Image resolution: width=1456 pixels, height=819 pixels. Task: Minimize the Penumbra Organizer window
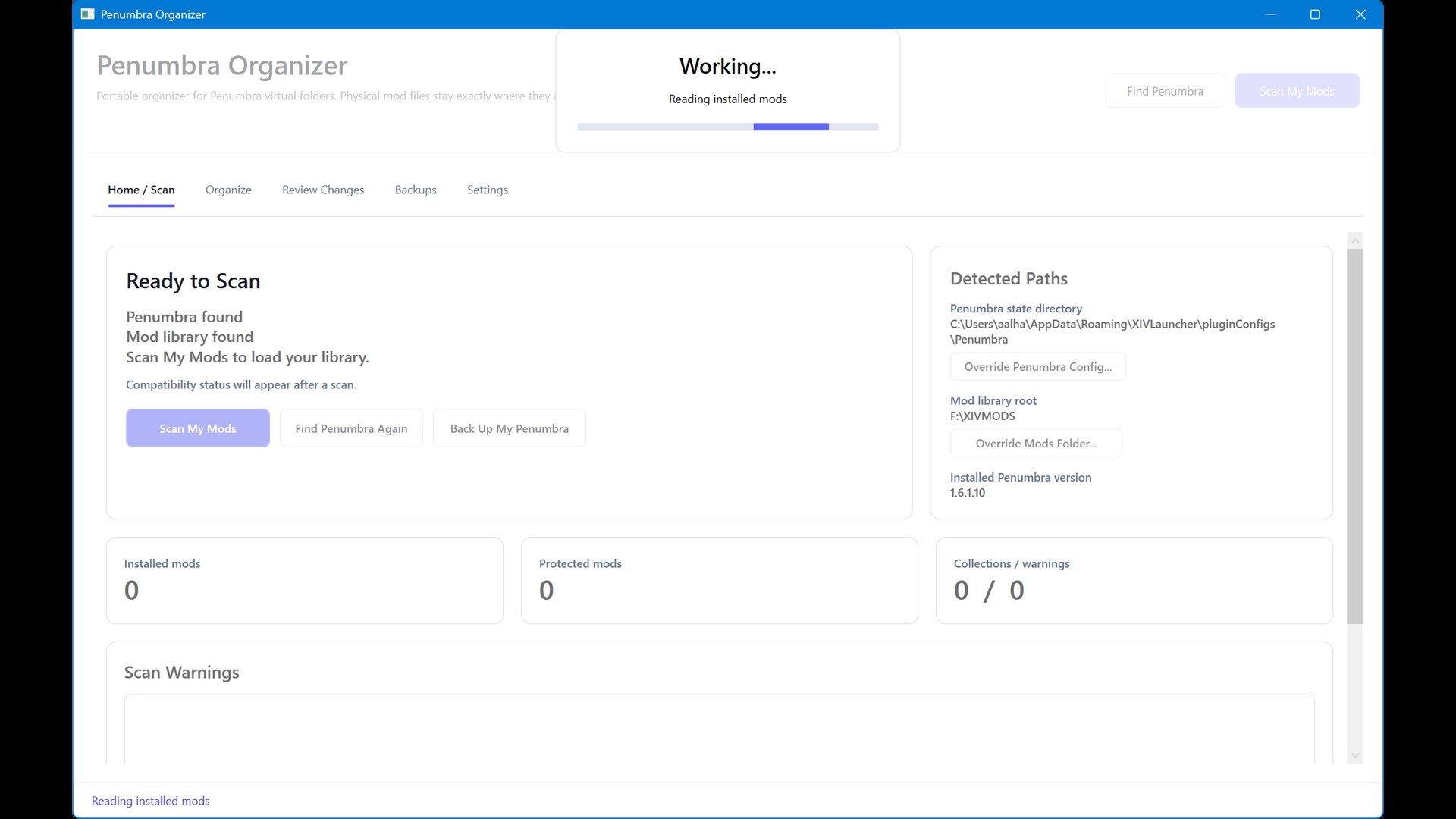pos(1271,14)
